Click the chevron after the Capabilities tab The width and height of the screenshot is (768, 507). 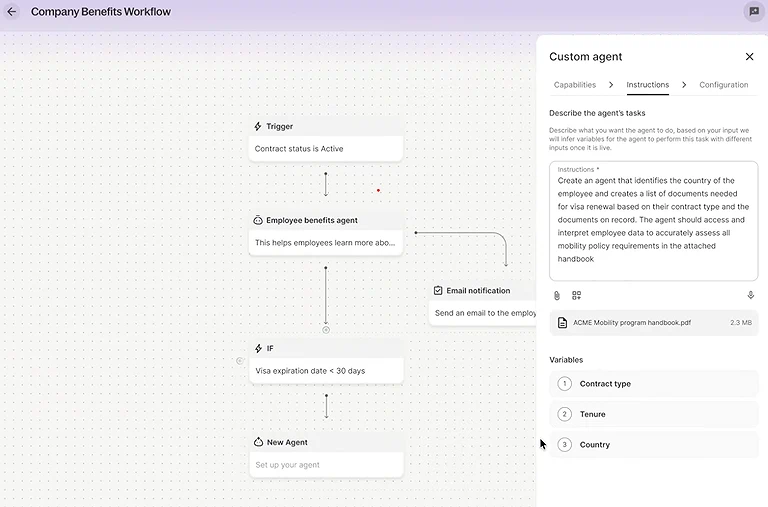point(611,85)
